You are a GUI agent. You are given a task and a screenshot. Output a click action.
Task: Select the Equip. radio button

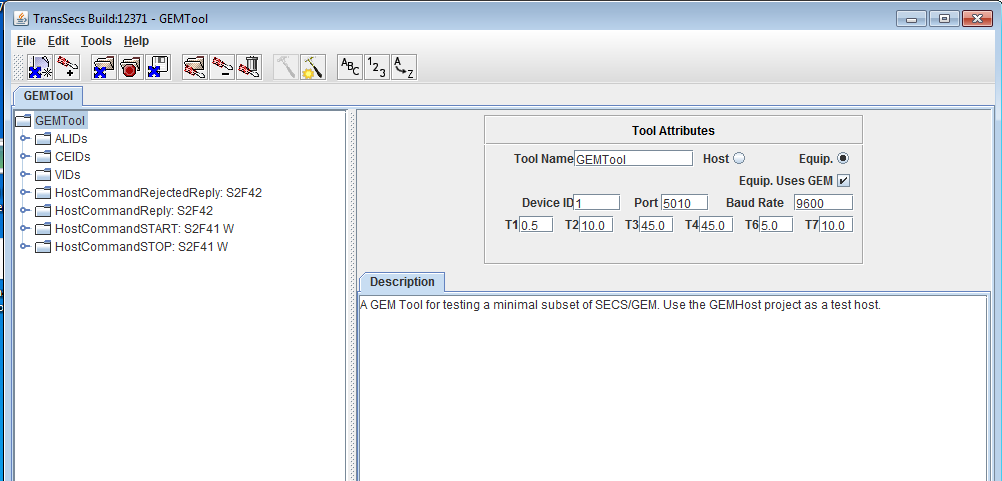click(843, 158)
